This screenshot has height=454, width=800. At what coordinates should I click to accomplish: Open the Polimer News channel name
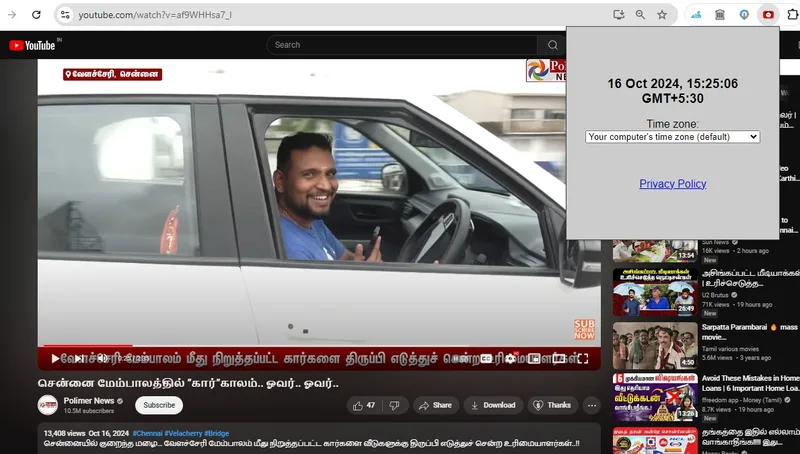pyautogui.click(x=89, y=401)
